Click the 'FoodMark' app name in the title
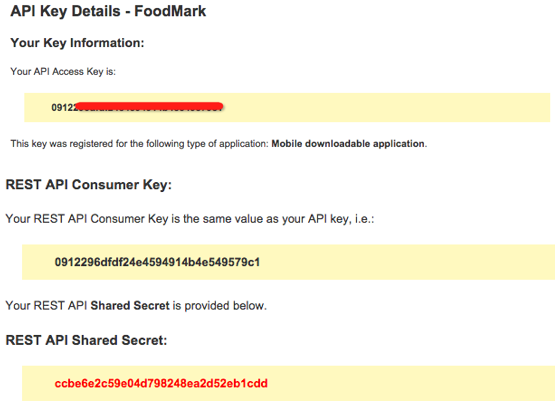The image size is (555, 415). tap(170, 11)
